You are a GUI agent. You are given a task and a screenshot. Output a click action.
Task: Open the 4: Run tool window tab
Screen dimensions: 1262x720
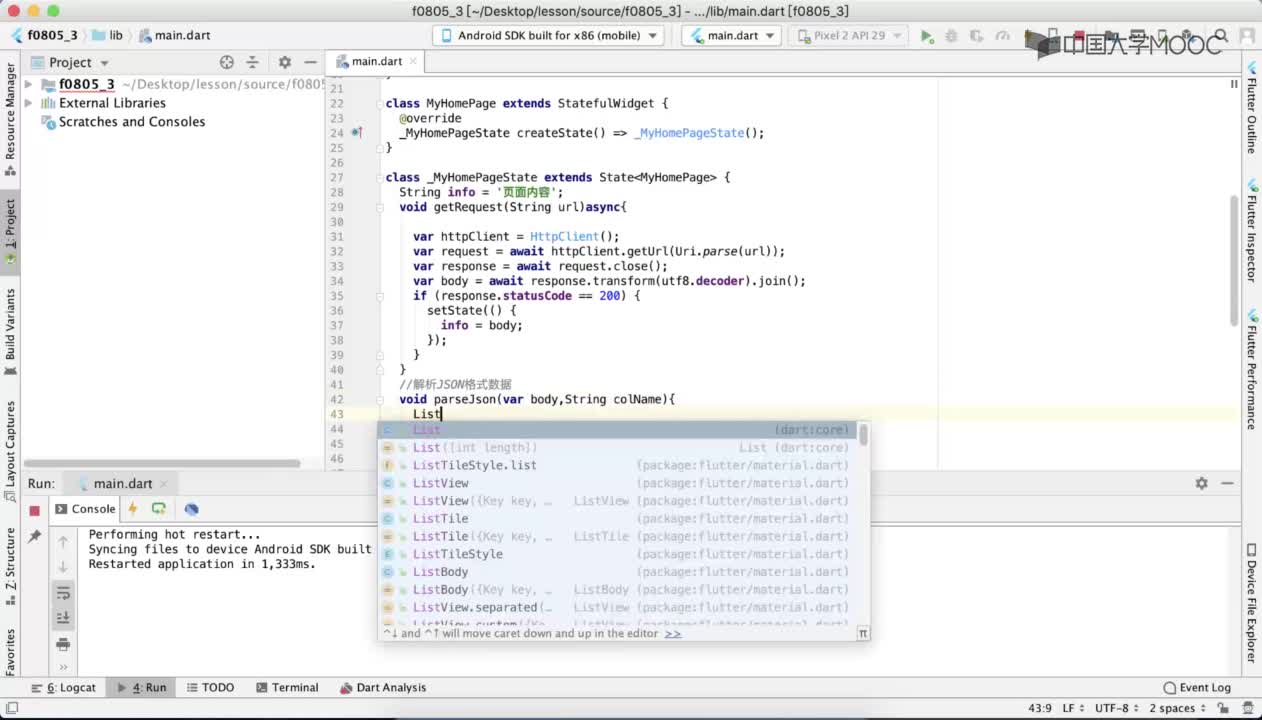click(142, 688)
